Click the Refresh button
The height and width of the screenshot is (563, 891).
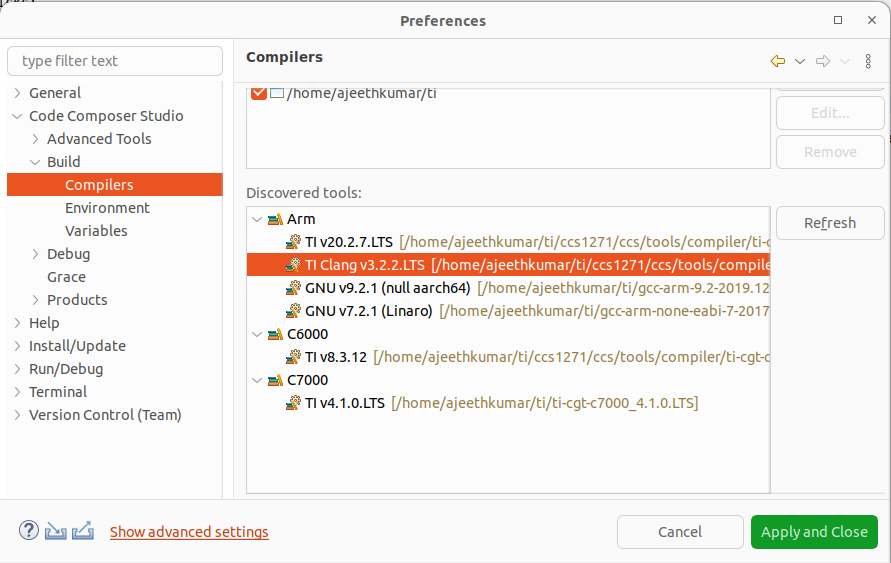point(829,223)
